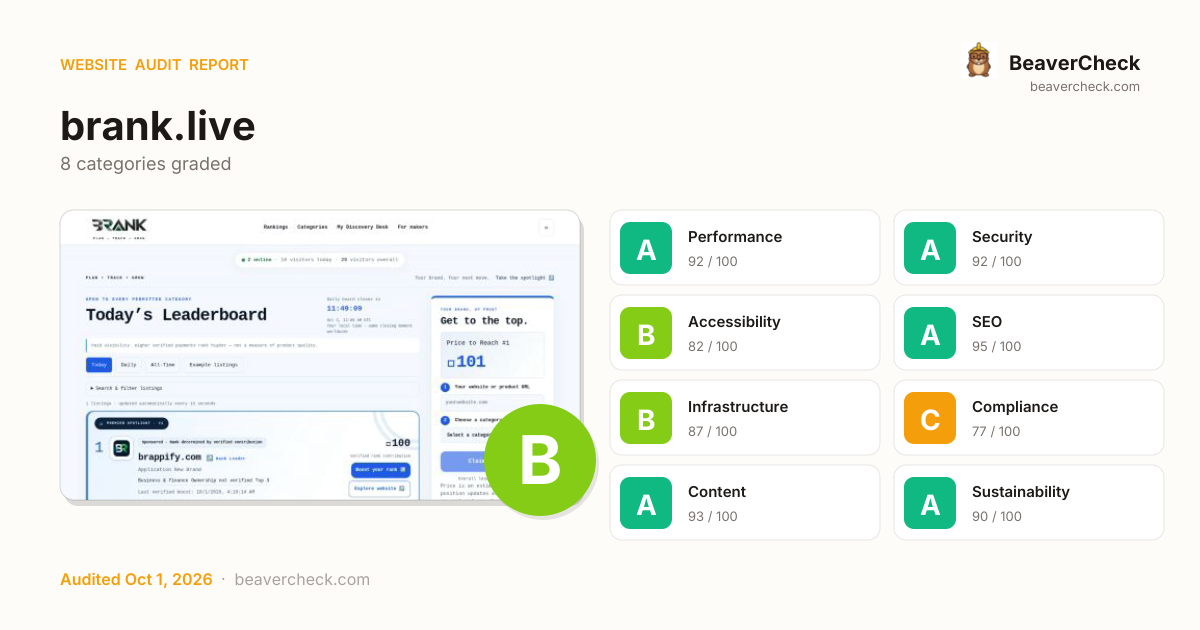Click the brank.live domain heading
This screenshot has width=1200, height=630.
(x=158, y=126)
